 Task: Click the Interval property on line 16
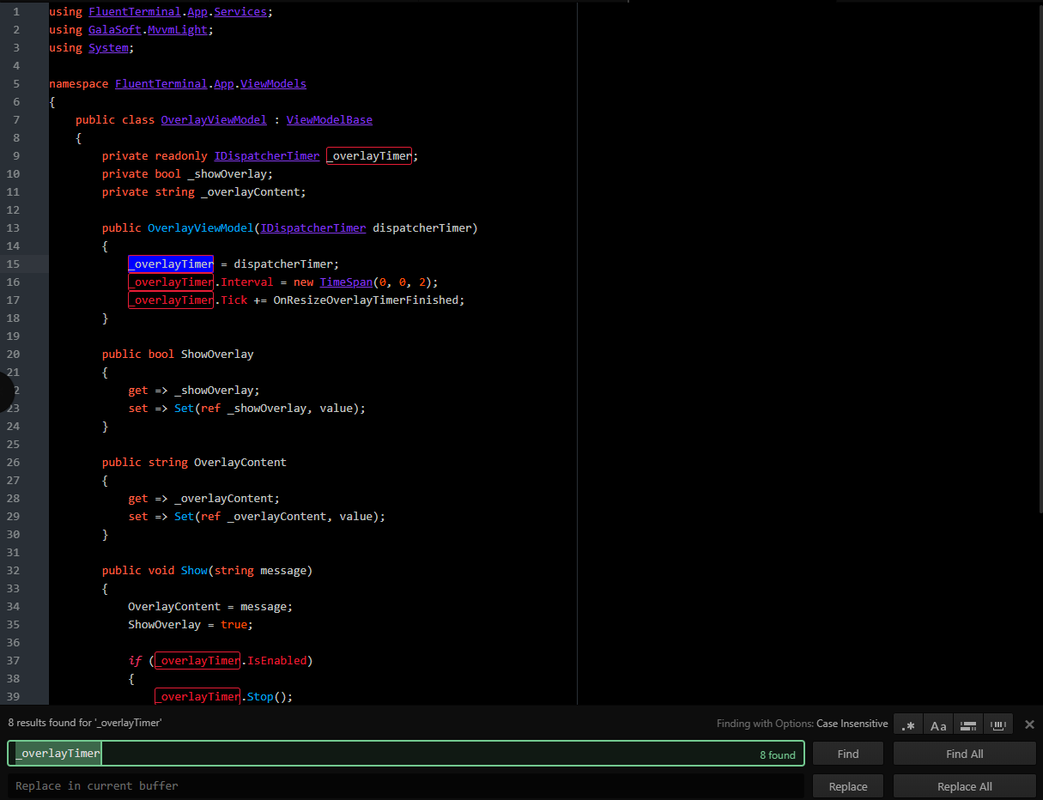[247, 282]
